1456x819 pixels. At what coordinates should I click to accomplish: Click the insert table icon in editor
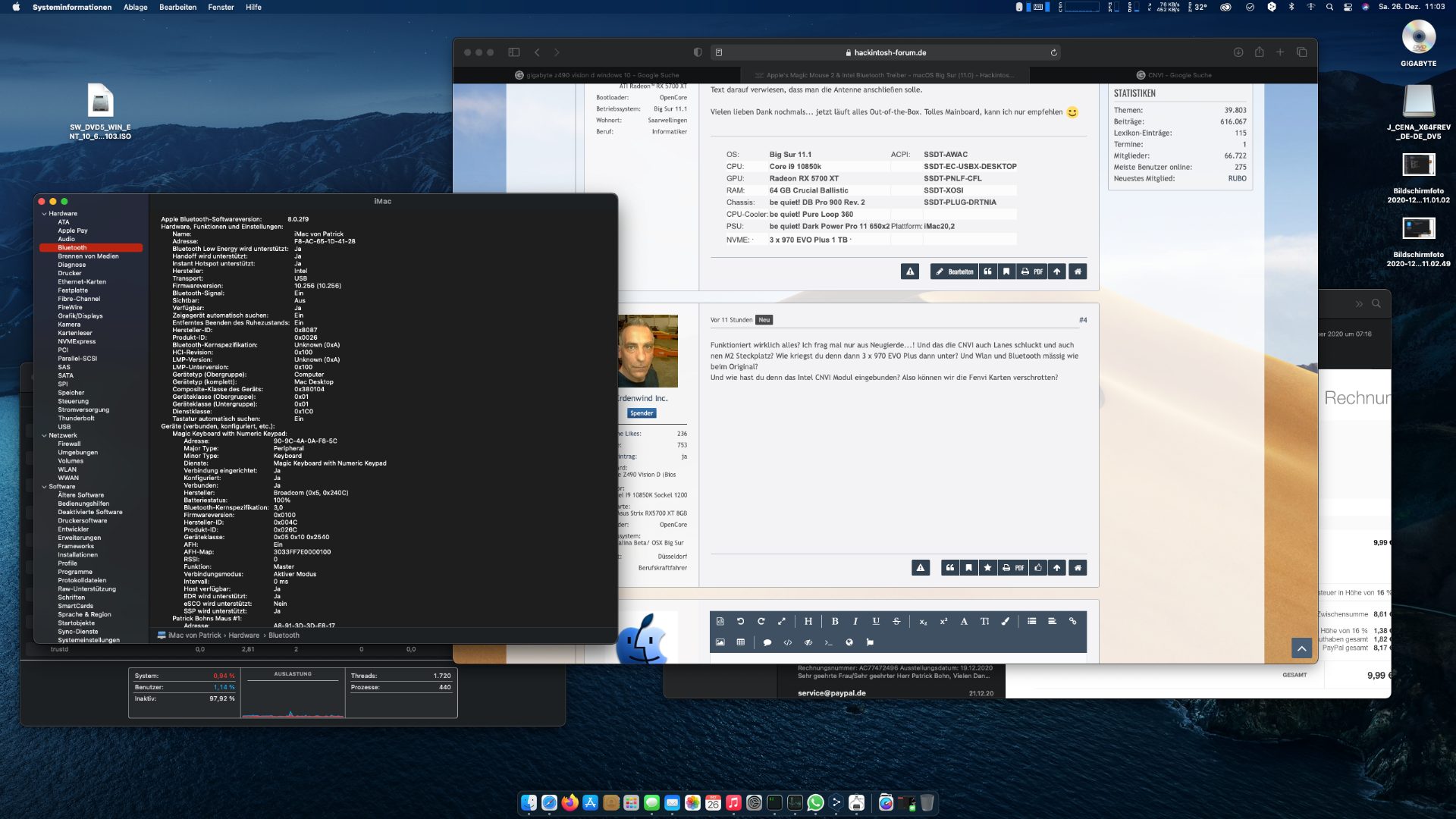point(741,642)
